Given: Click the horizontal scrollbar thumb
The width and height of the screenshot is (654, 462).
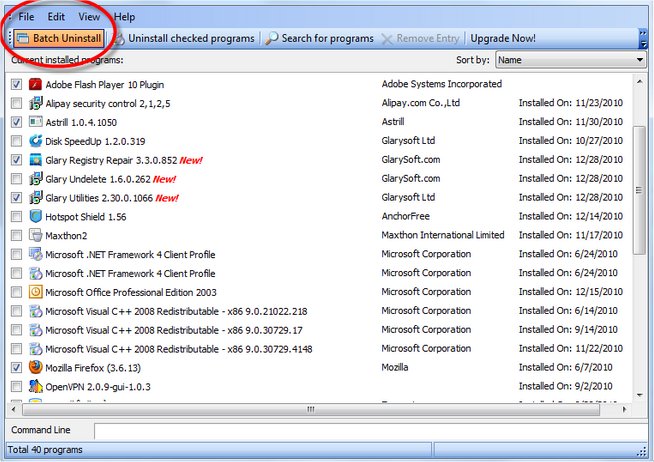Looking at the screenshot, I should click(311, 409).
